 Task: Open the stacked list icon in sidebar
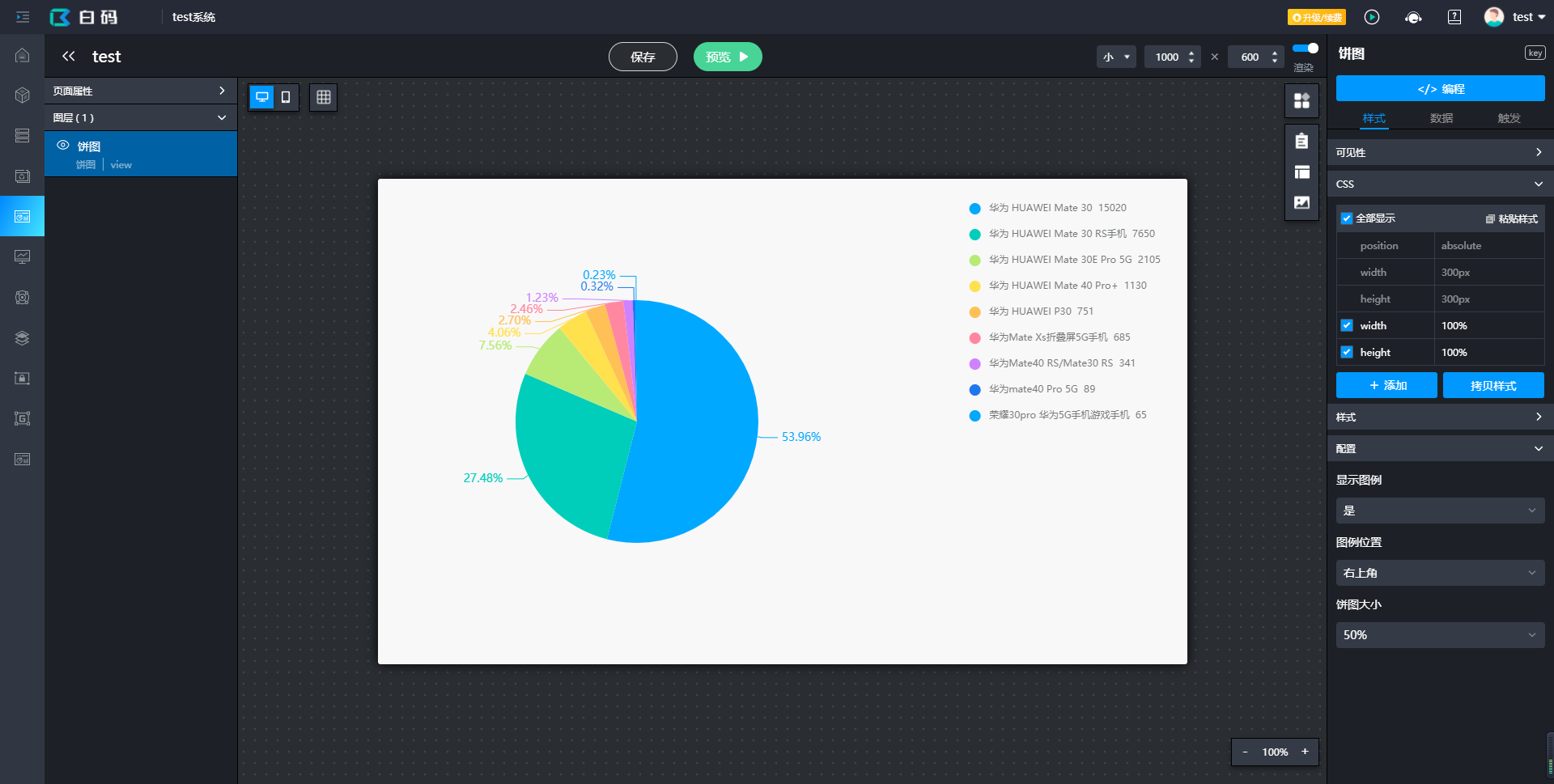(x=23, y=136)
